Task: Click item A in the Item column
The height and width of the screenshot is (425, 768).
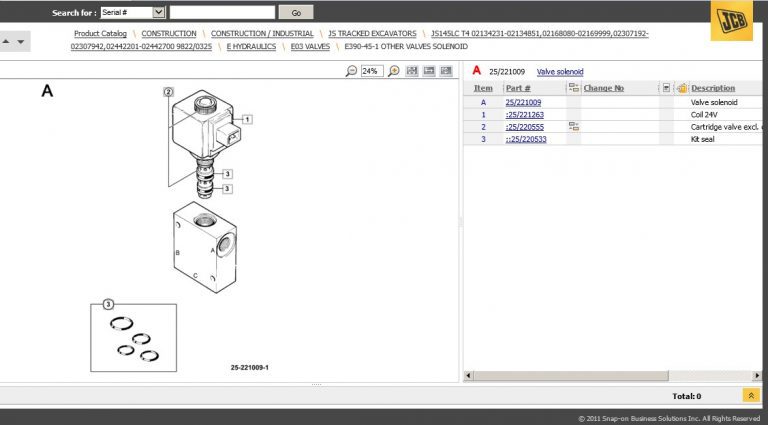Action: [x=483, y=102]
